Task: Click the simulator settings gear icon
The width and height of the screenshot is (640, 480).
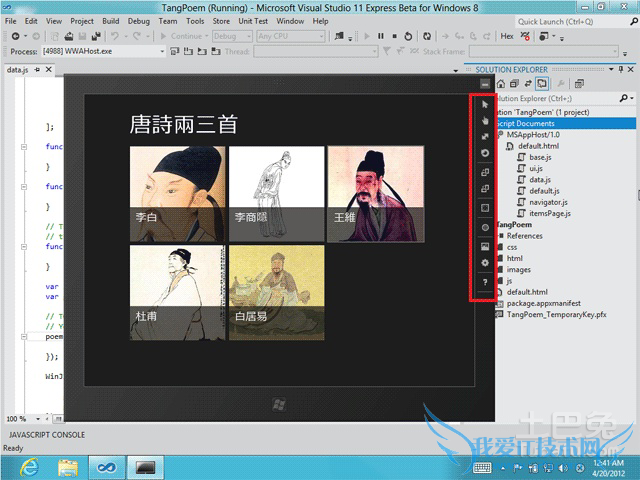Action: 485,263
